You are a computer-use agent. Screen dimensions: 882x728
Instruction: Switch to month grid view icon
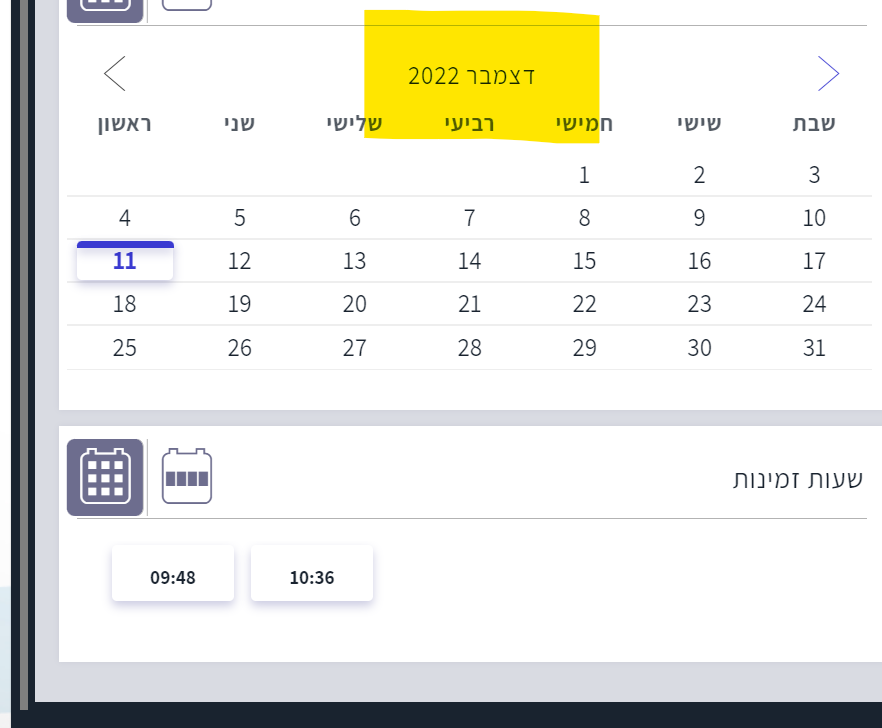(105, 477)
